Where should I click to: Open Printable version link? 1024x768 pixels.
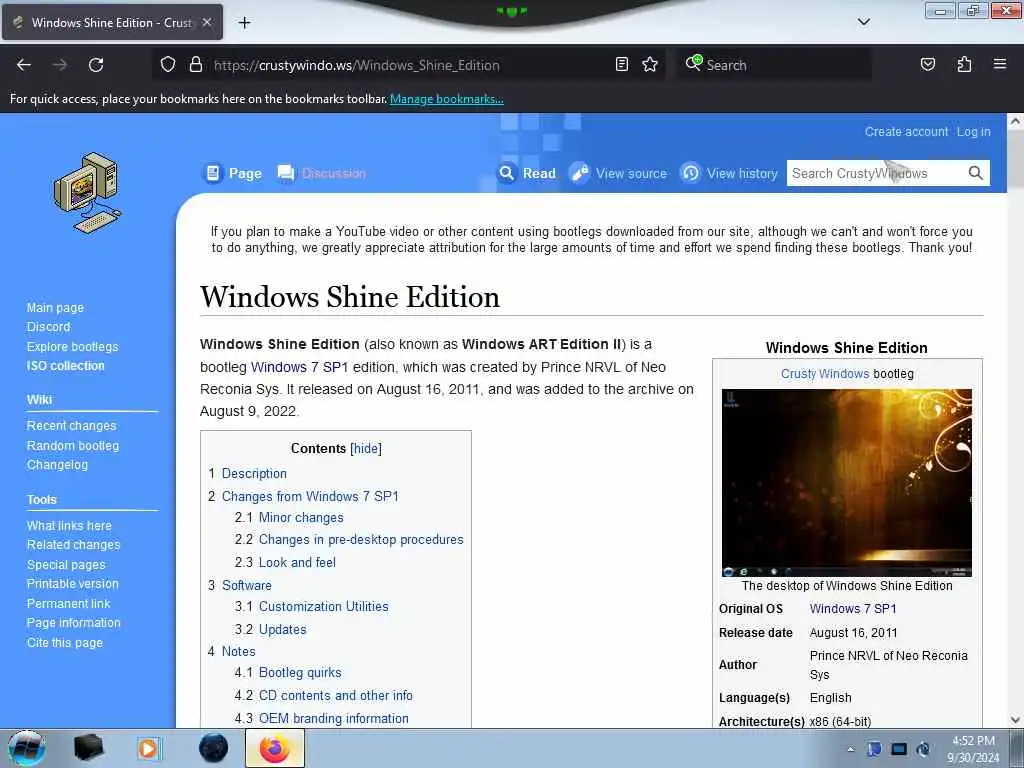72,584
